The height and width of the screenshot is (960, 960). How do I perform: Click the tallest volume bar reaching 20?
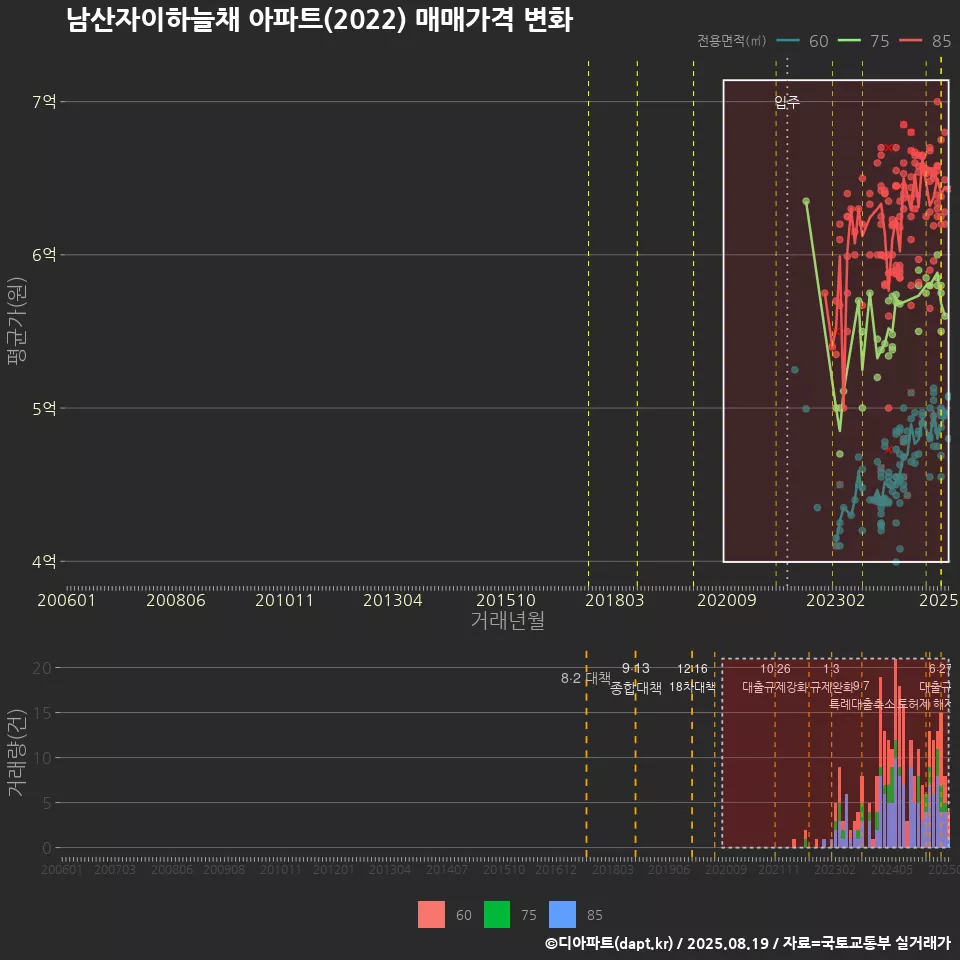(895, 753)
